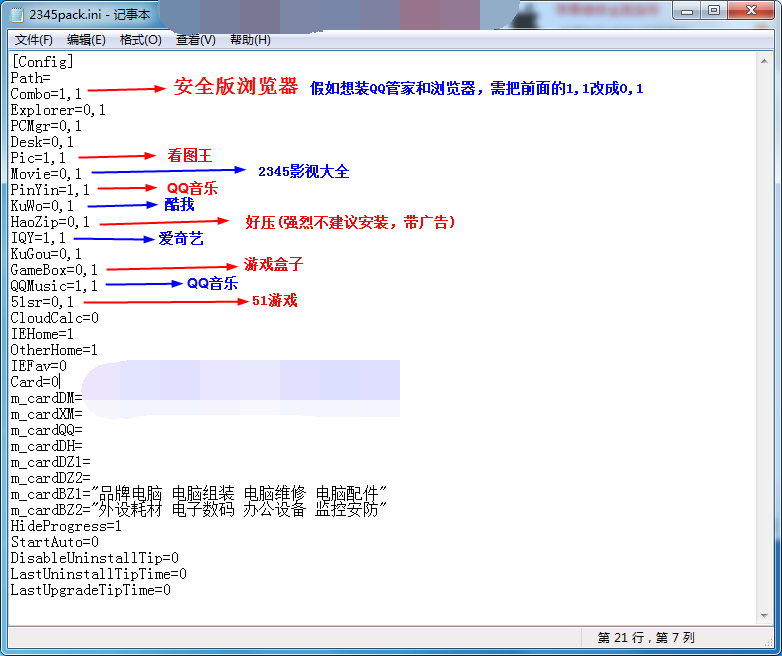Open the 编辑(E) menu
Screen dimensions: 782x656
pos(86,40)
